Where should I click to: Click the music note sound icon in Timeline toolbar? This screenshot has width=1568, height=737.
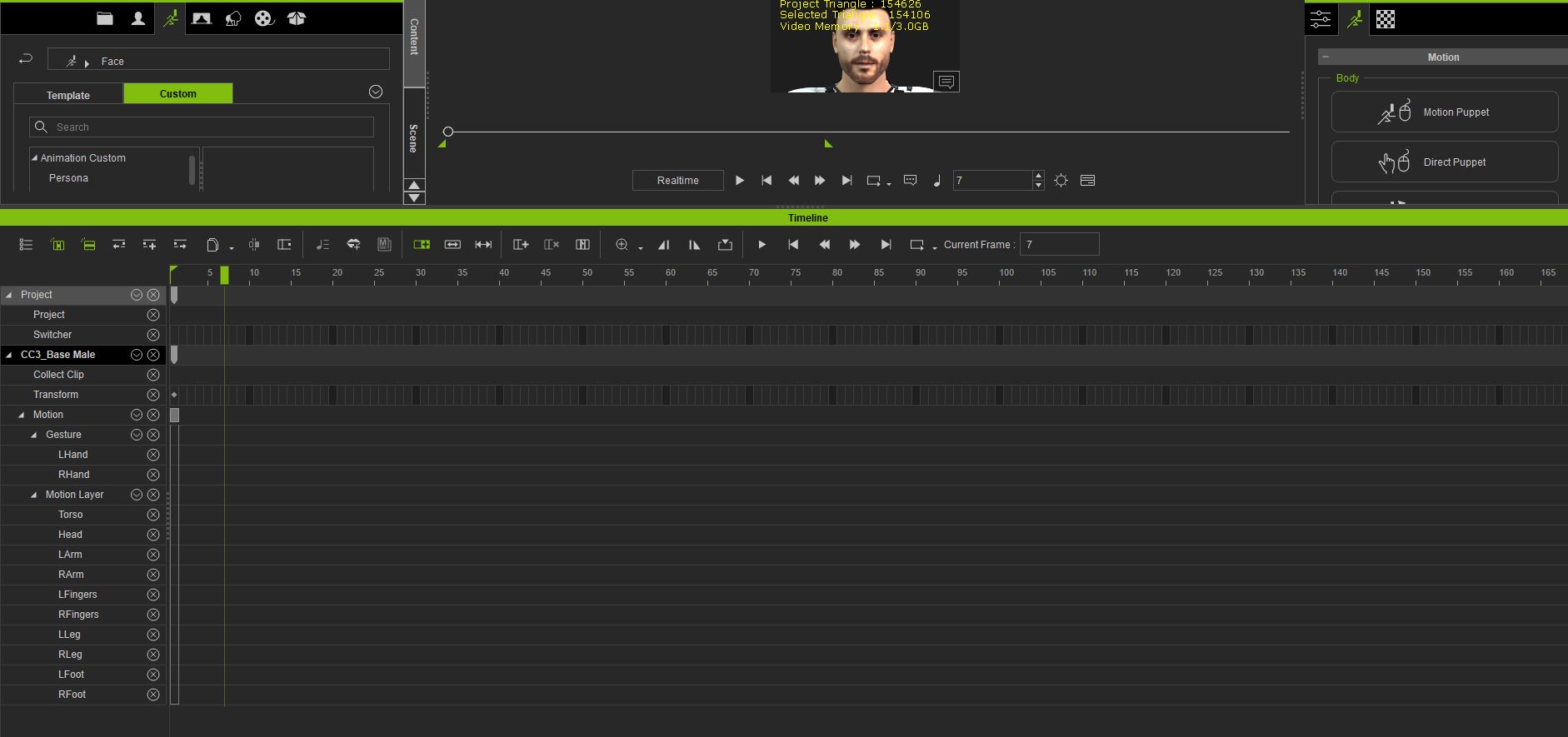click(x=322, y=245)
